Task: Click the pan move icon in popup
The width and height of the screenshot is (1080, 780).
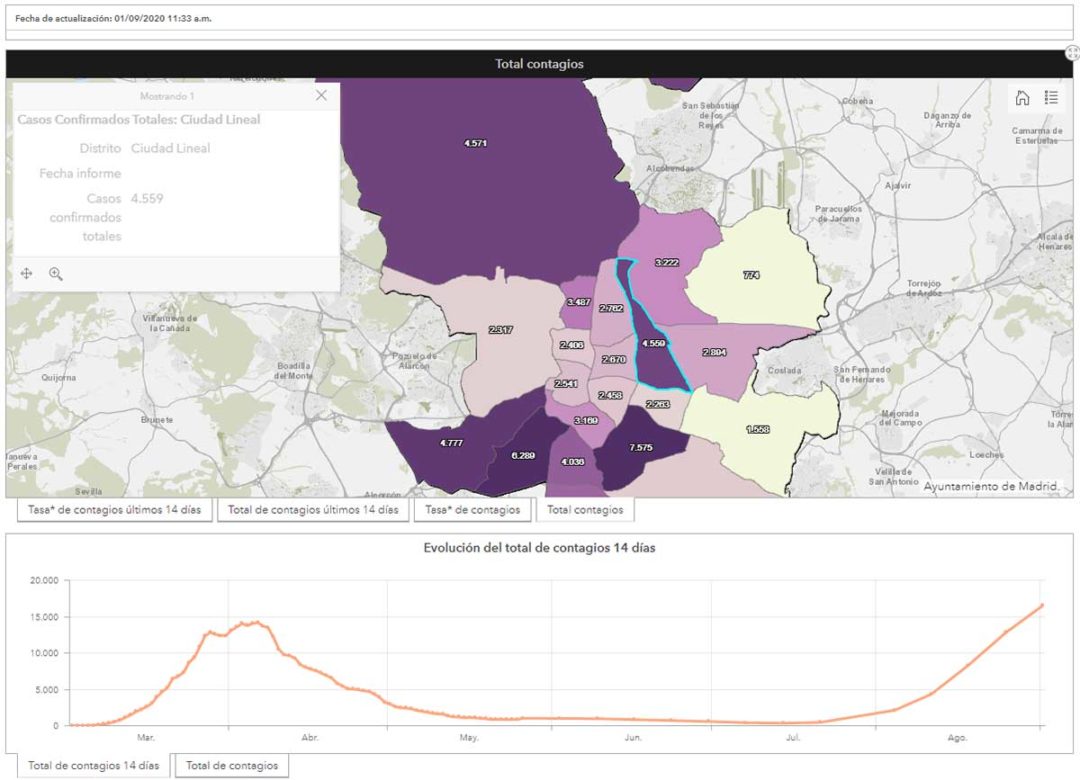Action: click(x=26, y=274)
